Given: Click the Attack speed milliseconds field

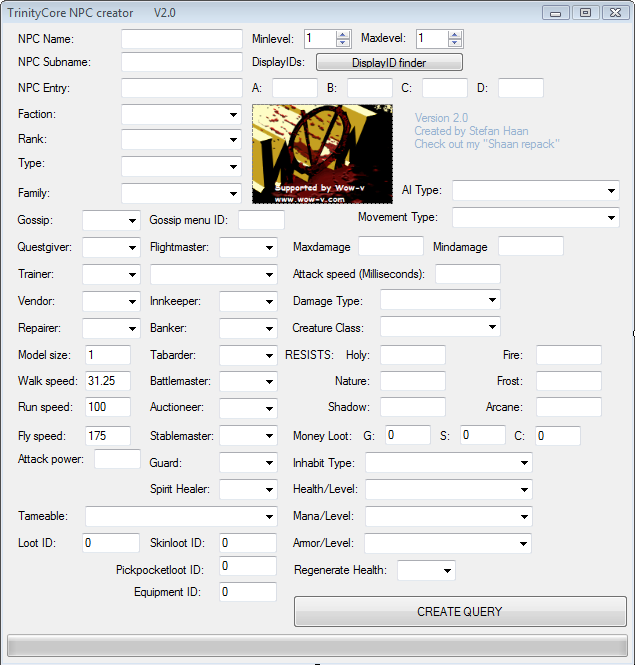Looking at the screenshot, I should tap(468, 274).
